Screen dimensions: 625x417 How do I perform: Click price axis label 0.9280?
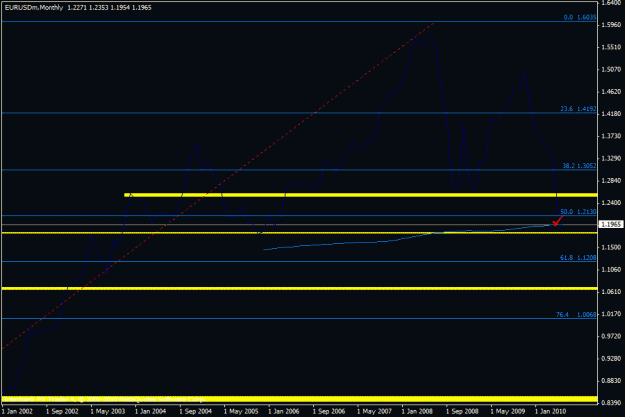click(611, 358)
